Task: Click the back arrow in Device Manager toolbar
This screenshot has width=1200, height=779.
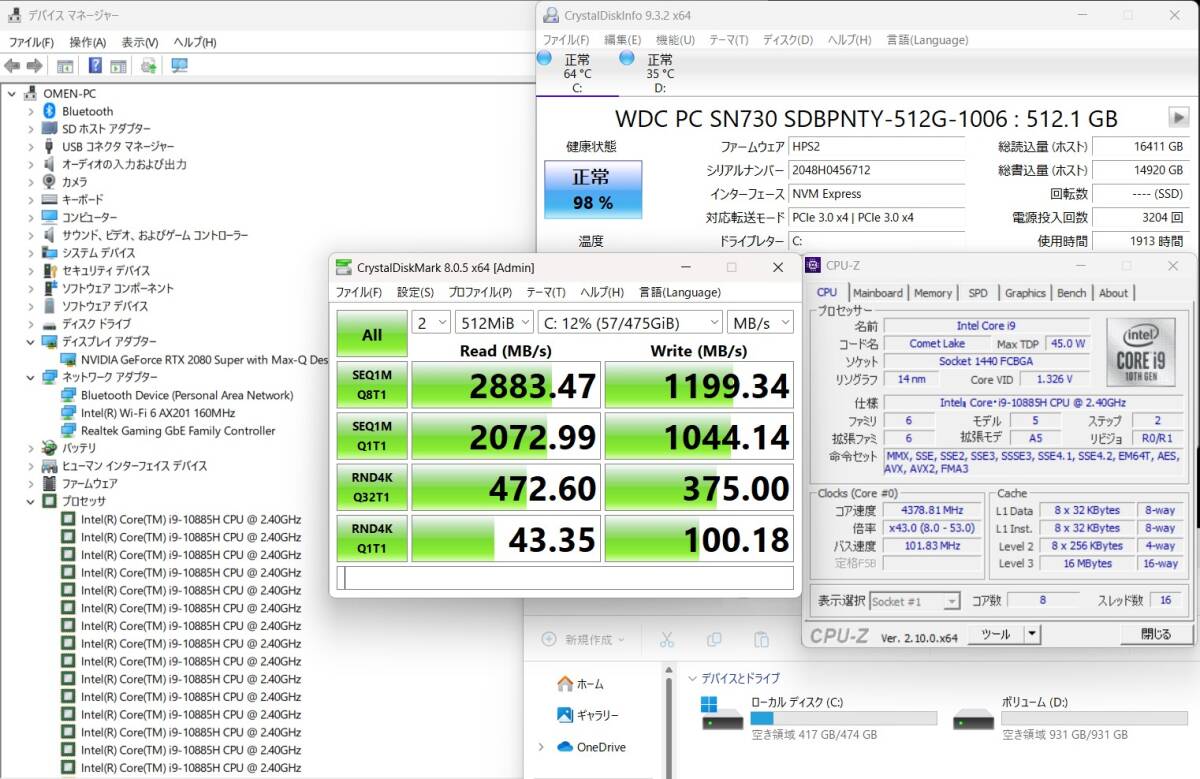Action: click(x=12, y=66)
